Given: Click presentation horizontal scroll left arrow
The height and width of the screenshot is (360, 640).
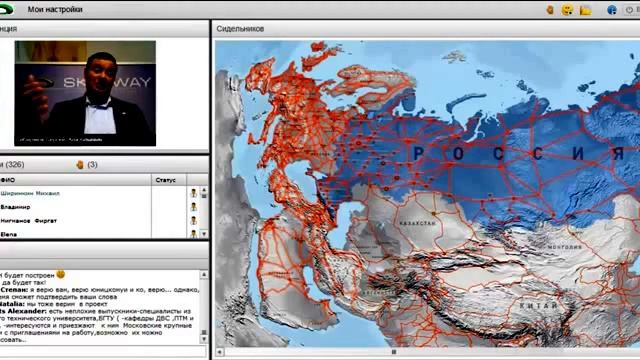Looking at the screenshot, I should point(220,351).
